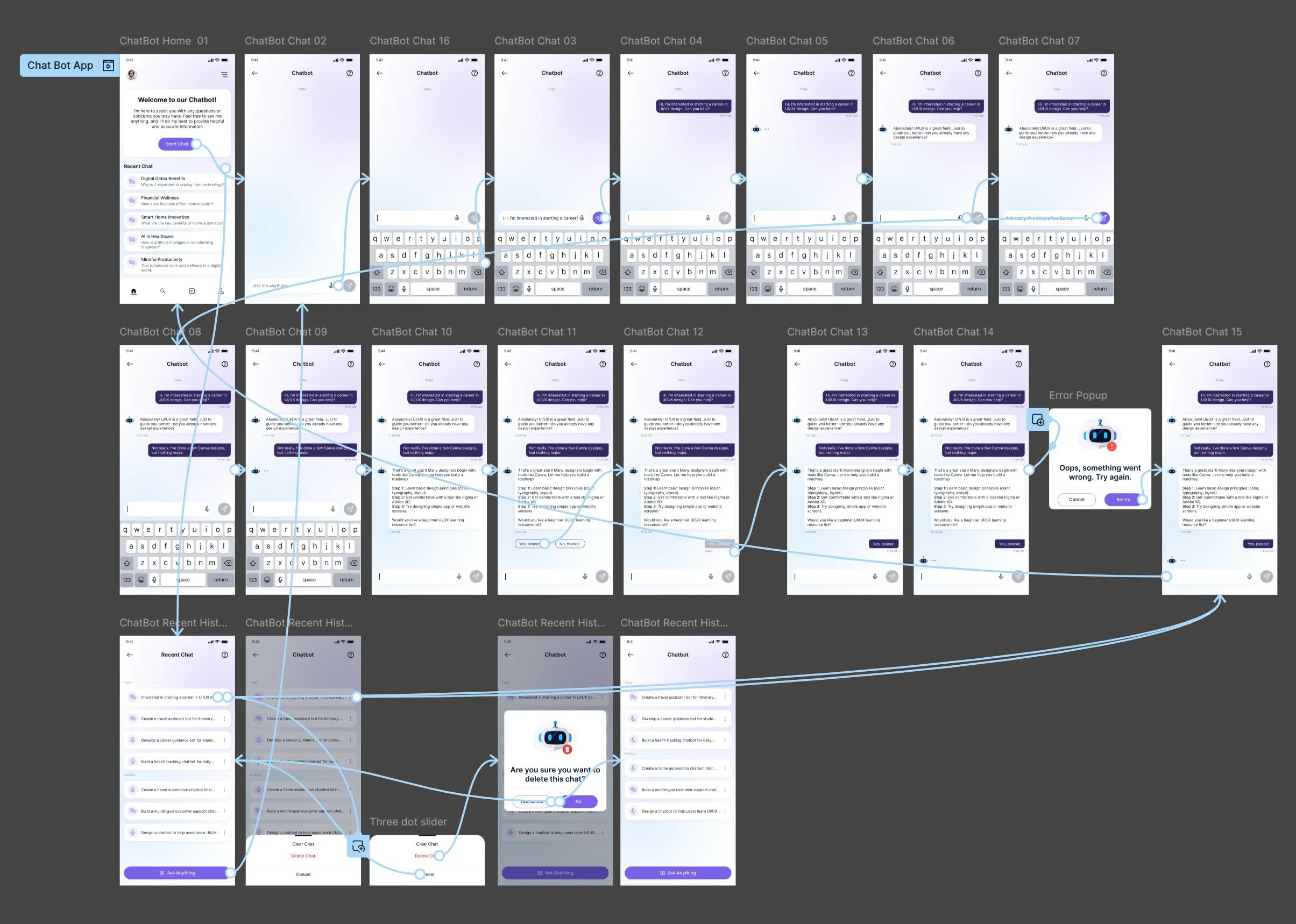Click play icon on Chat Bot App flow
Image resolution: width=1296 pixels, height=924 pixels.
coord(108,66)
